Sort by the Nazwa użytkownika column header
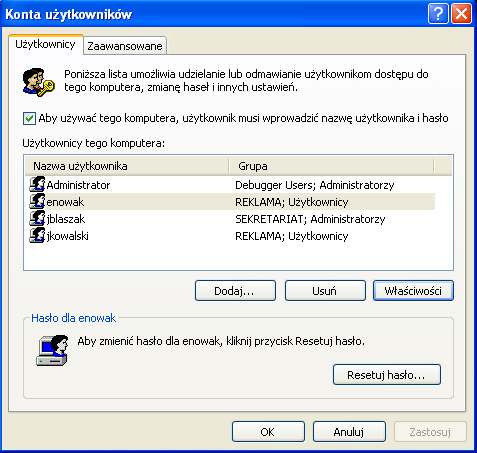The image size is (477, 453). click(127, 166)
